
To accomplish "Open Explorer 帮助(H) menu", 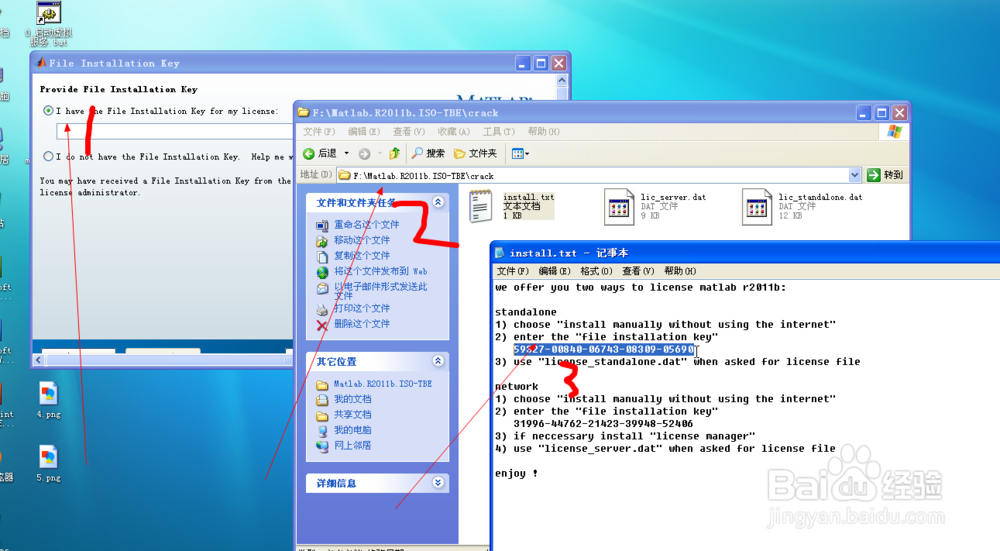I will pyautogui.click(x=543, y=131).
